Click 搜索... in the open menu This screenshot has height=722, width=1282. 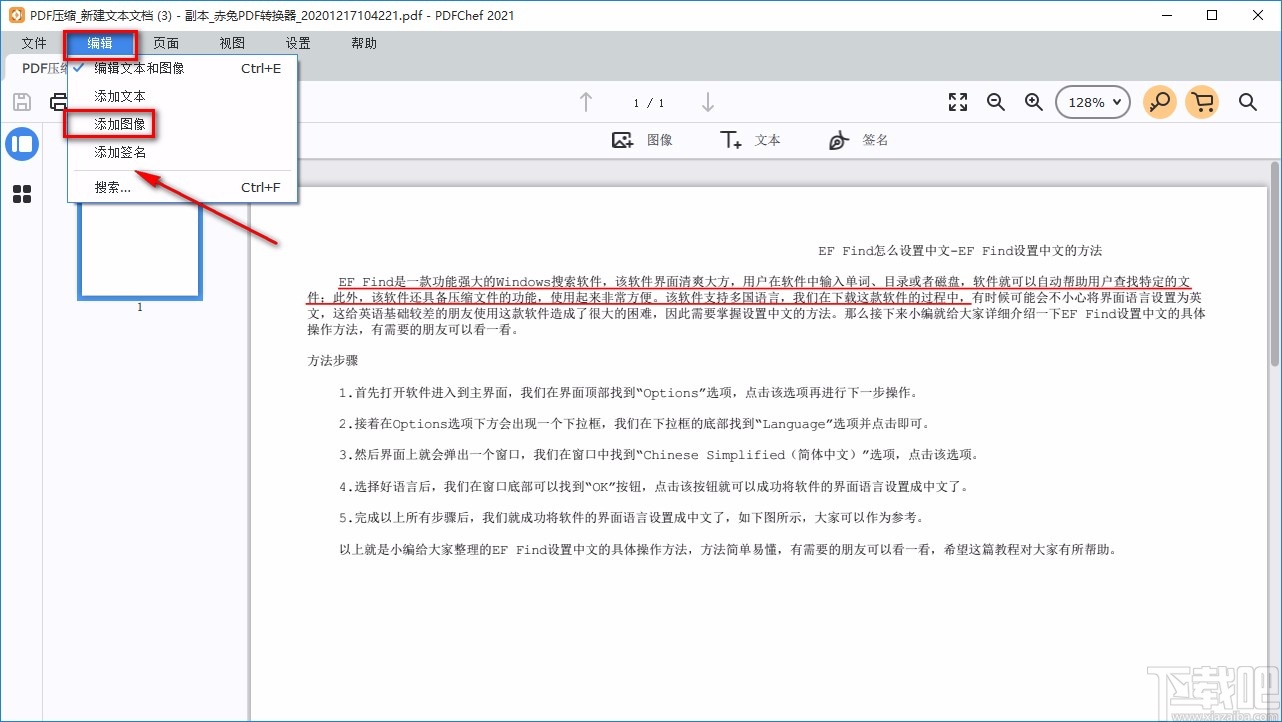113,187
